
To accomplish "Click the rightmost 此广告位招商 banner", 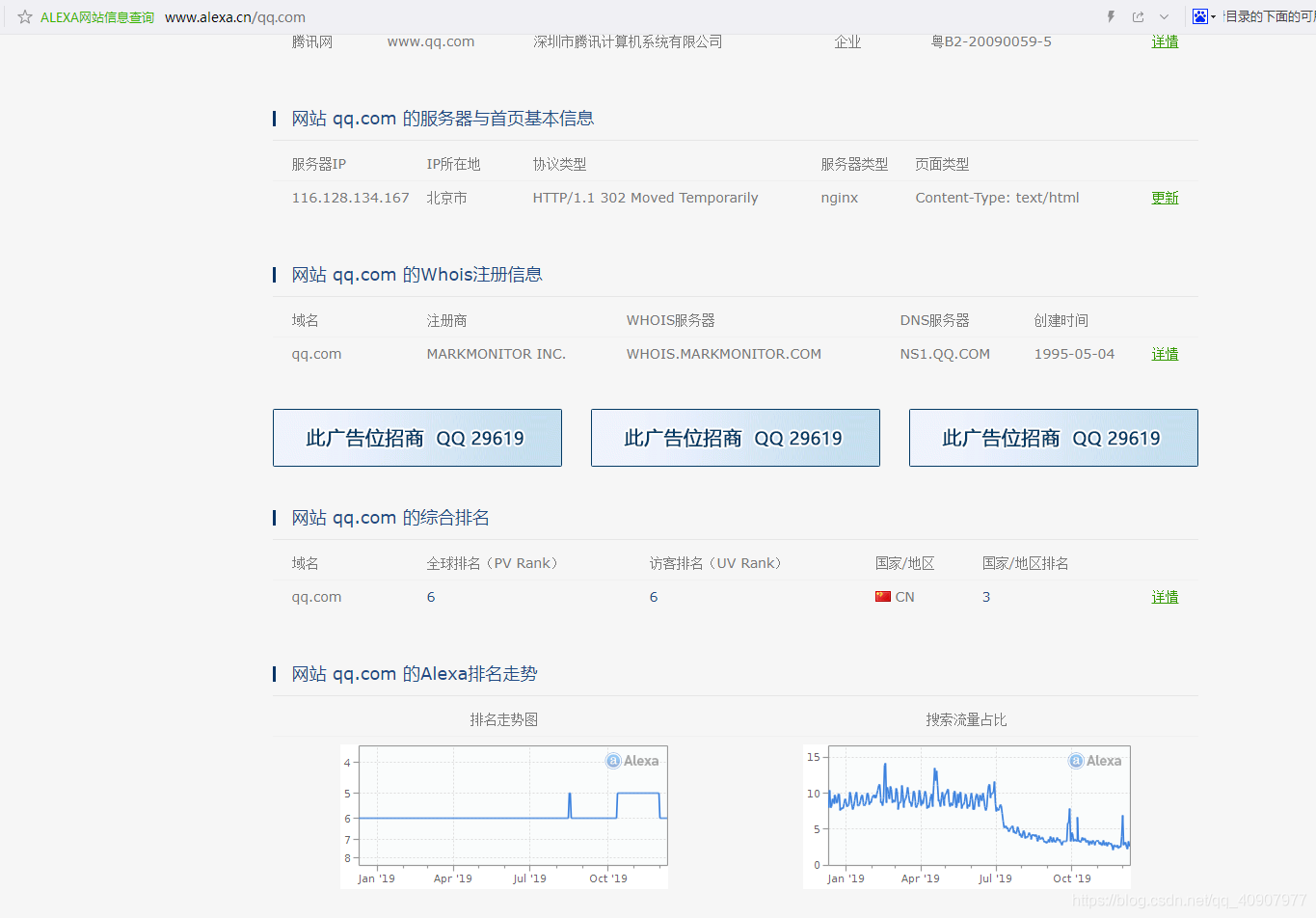I will pos(1054,438).
